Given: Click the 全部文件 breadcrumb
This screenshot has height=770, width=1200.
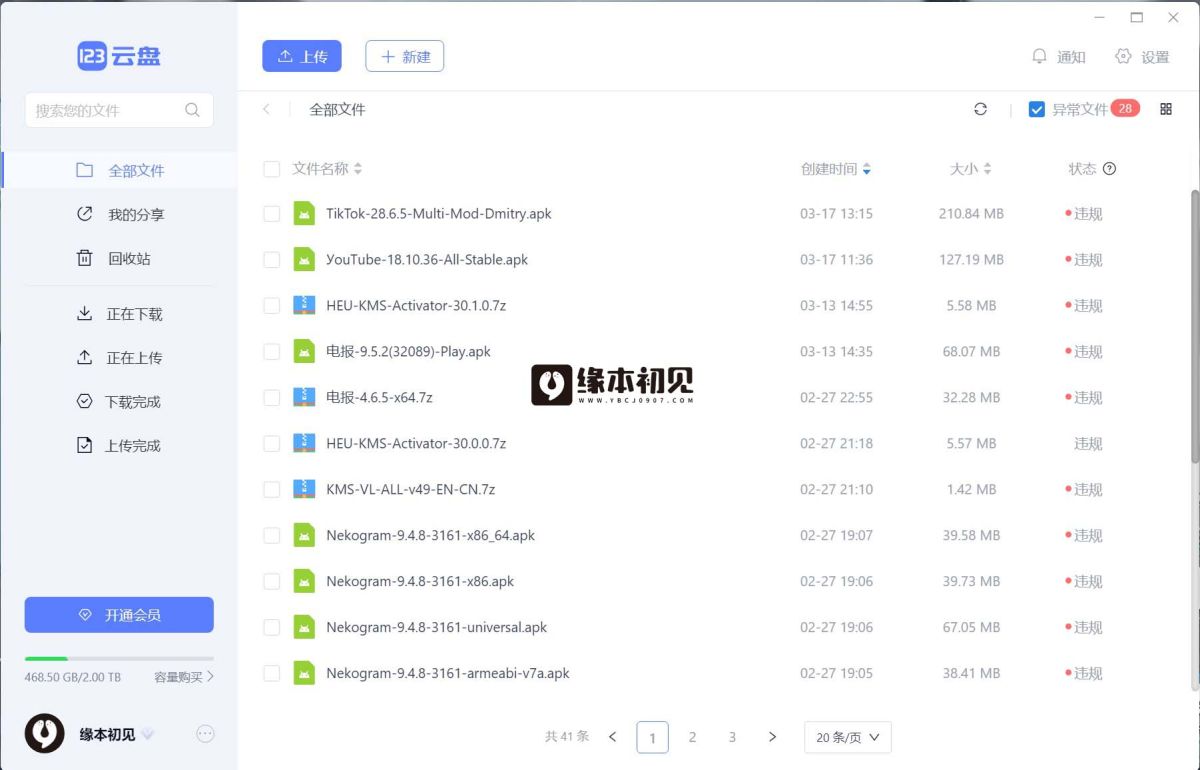Looking at the screenshot, I should click(x=338, y=109).
